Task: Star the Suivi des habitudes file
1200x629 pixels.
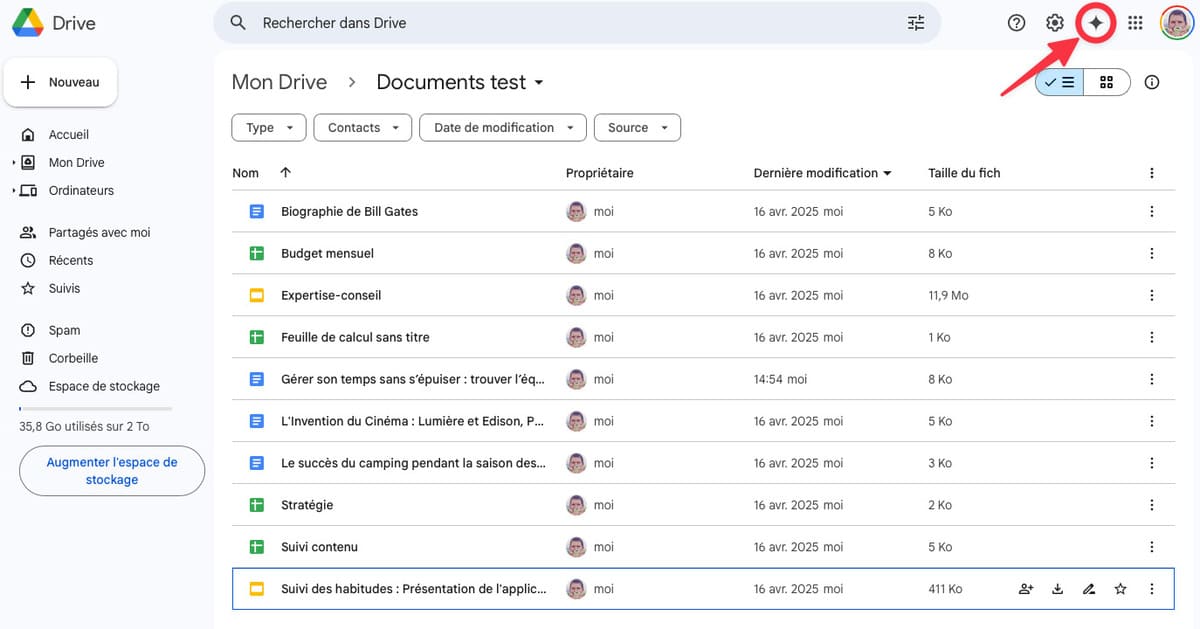Action: pos(1120,589)
